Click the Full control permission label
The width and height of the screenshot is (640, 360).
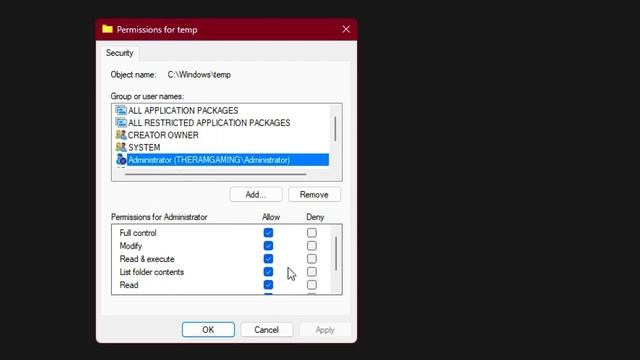[x=138, y=233]
